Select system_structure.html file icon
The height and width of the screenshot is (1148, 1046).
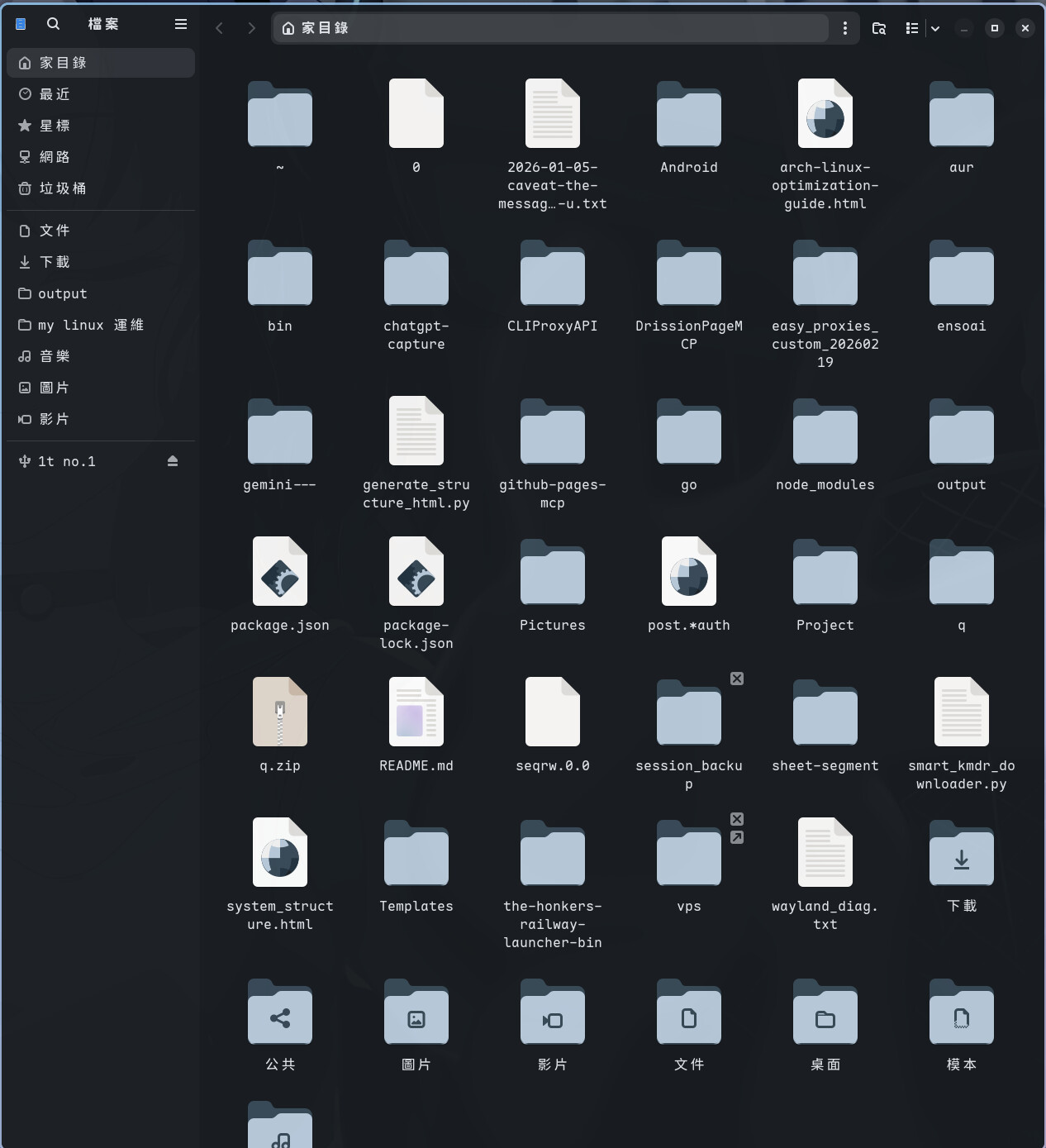click(280, 853)
